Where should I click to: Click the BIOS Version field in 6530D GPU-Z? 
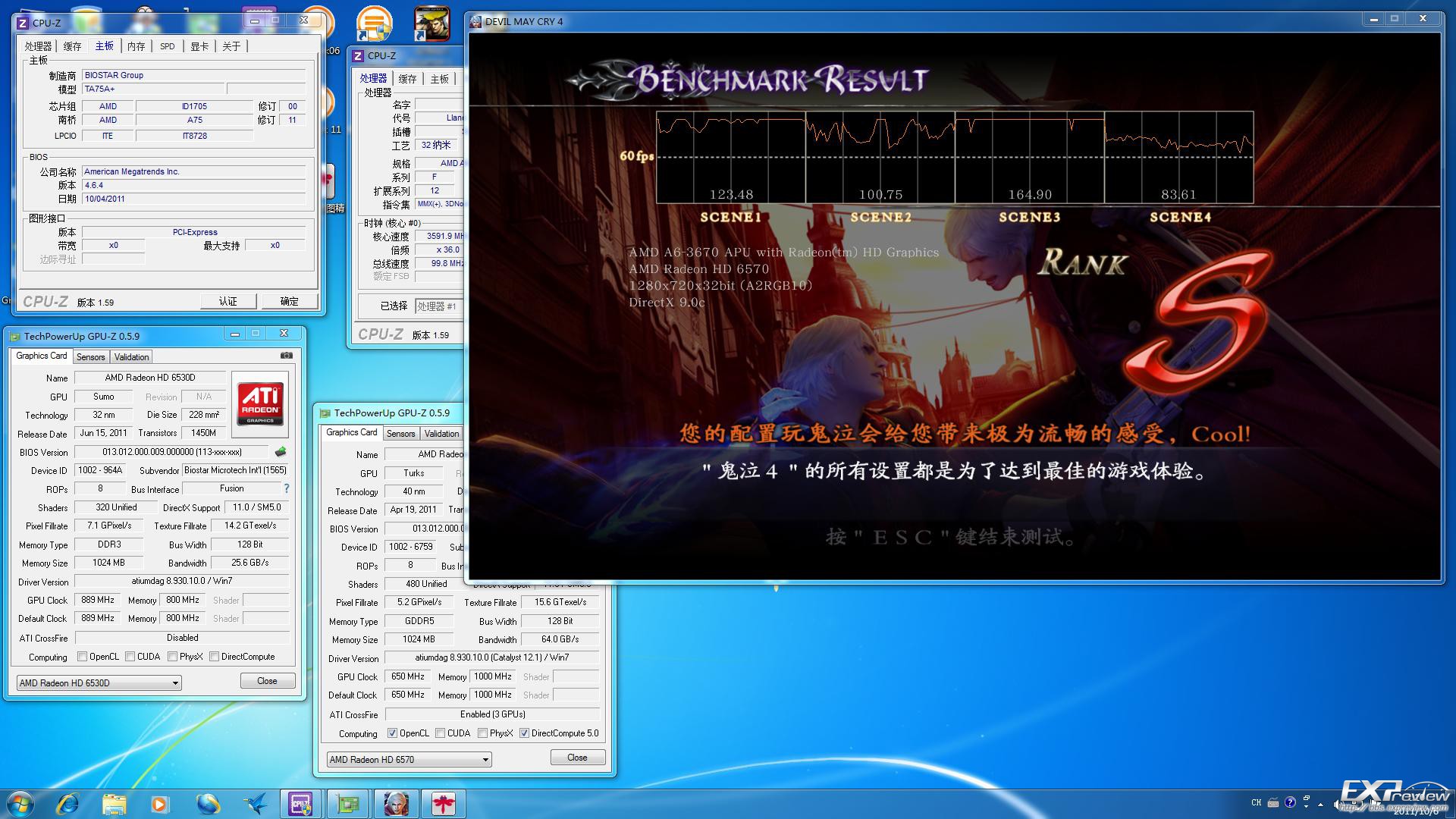172,452
